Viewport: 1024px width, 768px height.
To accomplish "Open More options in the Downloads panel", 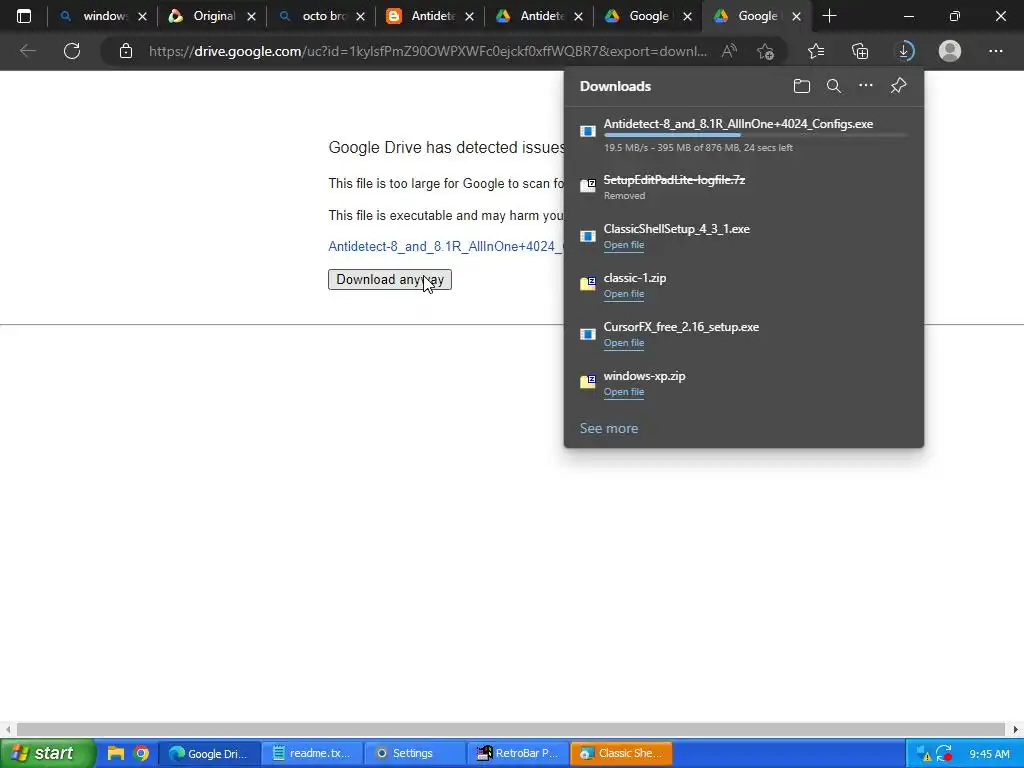I will pyautogui.click(x=866, y=86).
